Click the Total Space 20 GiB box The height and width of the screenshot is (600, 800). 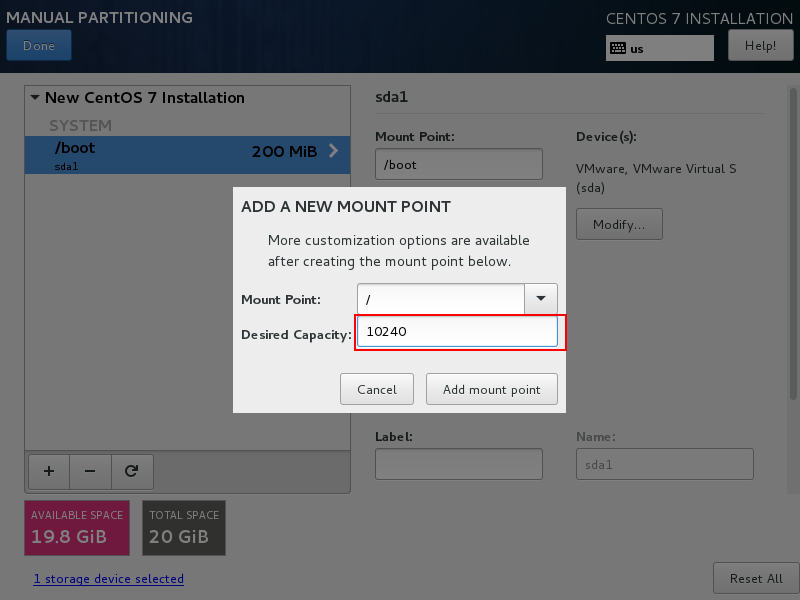point(183,527)
